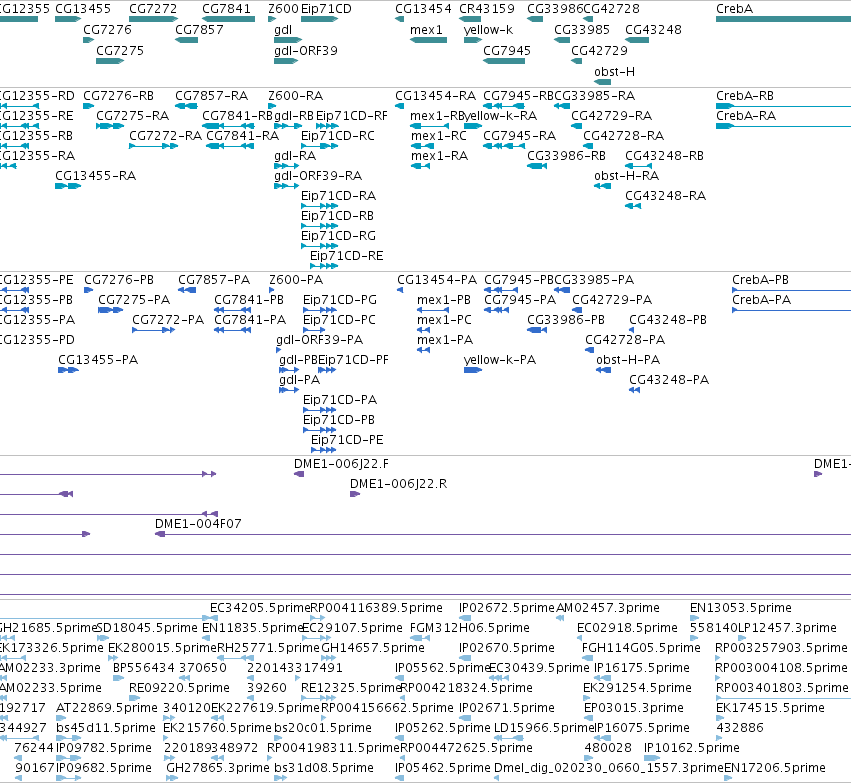This screenshot has height=783, width=851.
Task: Open protein CrebA-PB
Action: pyautogui.click(x=760, y=280)
